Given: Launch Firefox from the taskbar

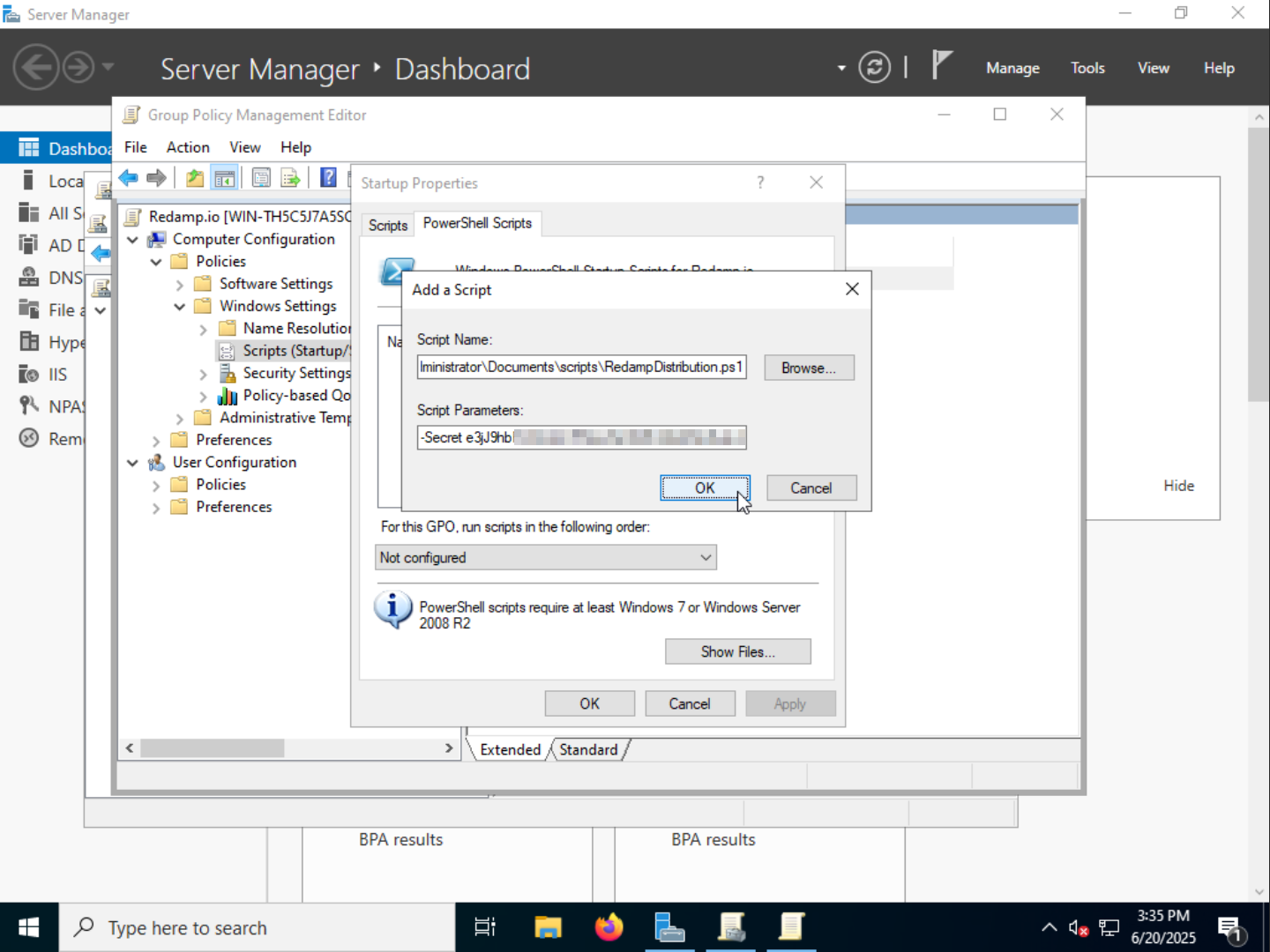Looking at the screenshot, I should [609, 927].
